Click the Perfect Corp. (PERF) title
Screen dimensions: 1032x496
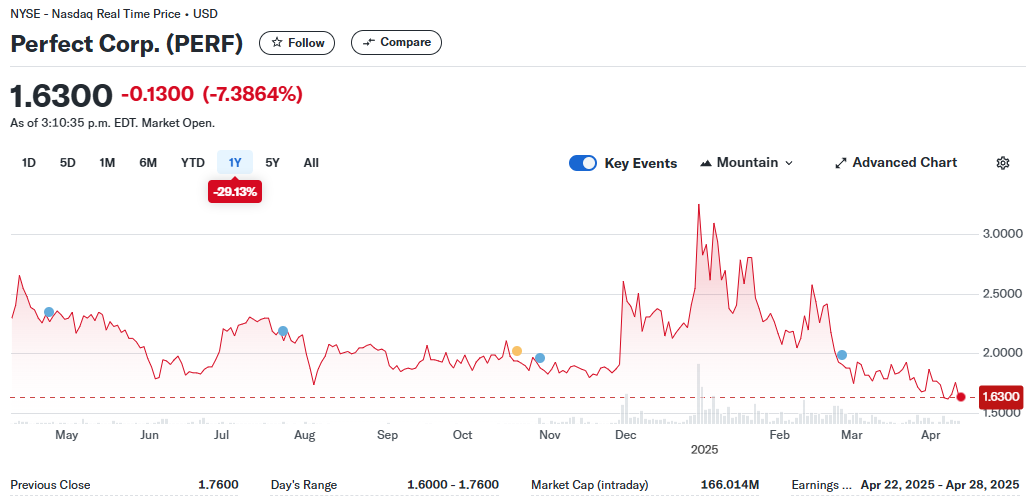click(127, 43)
